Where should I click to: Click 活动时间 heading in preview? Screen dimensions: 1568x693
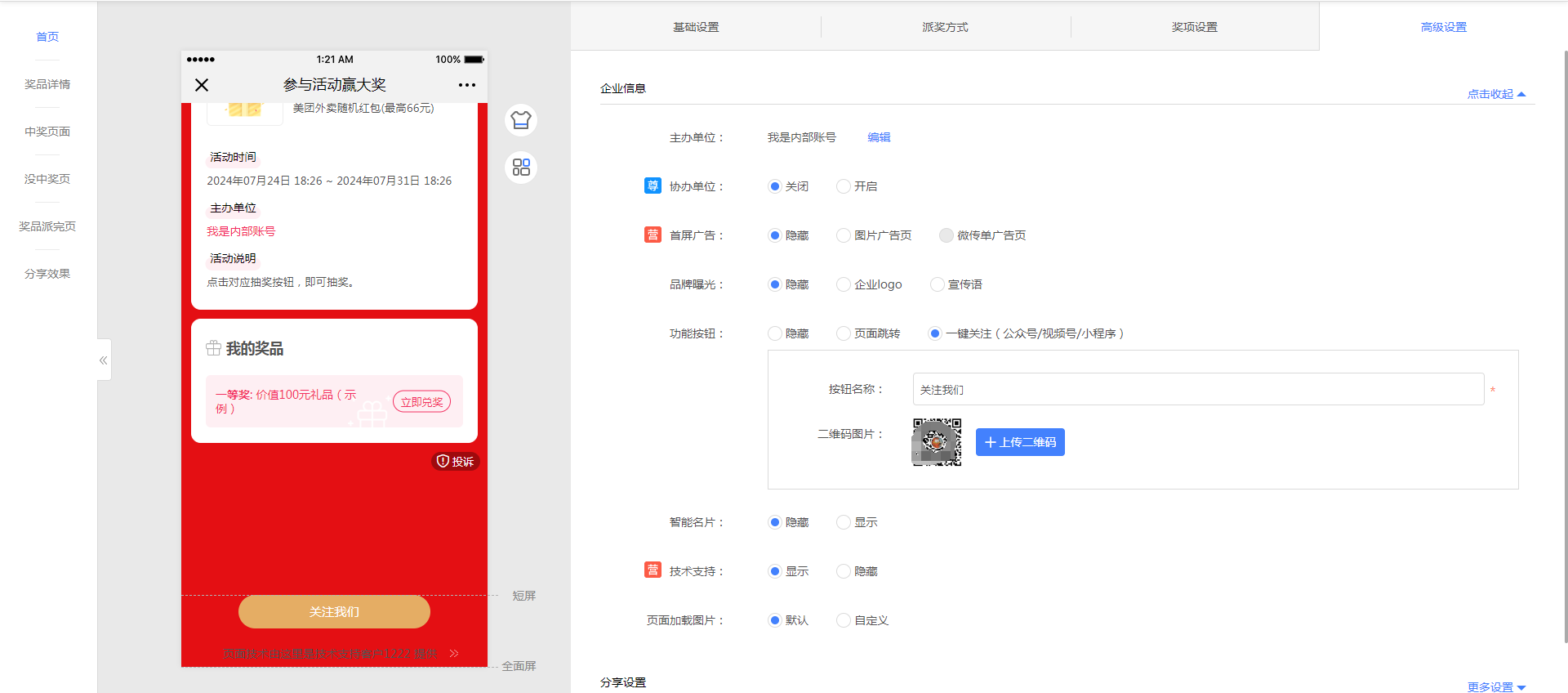click(x=233, y=157)
